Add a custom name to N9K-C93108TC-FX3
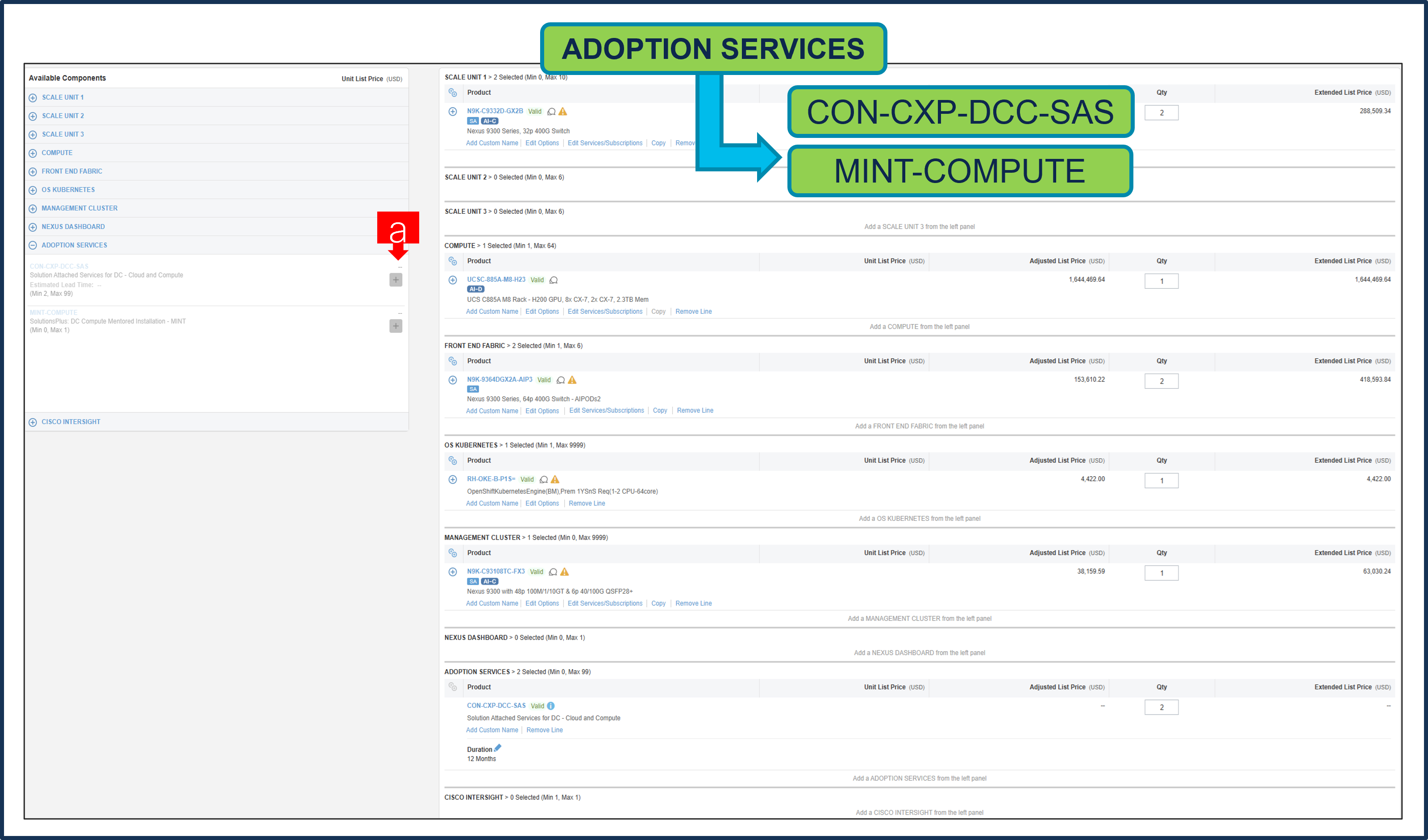Image resolution: width=1428 pixels, height=840 pixels. point(492,603)
